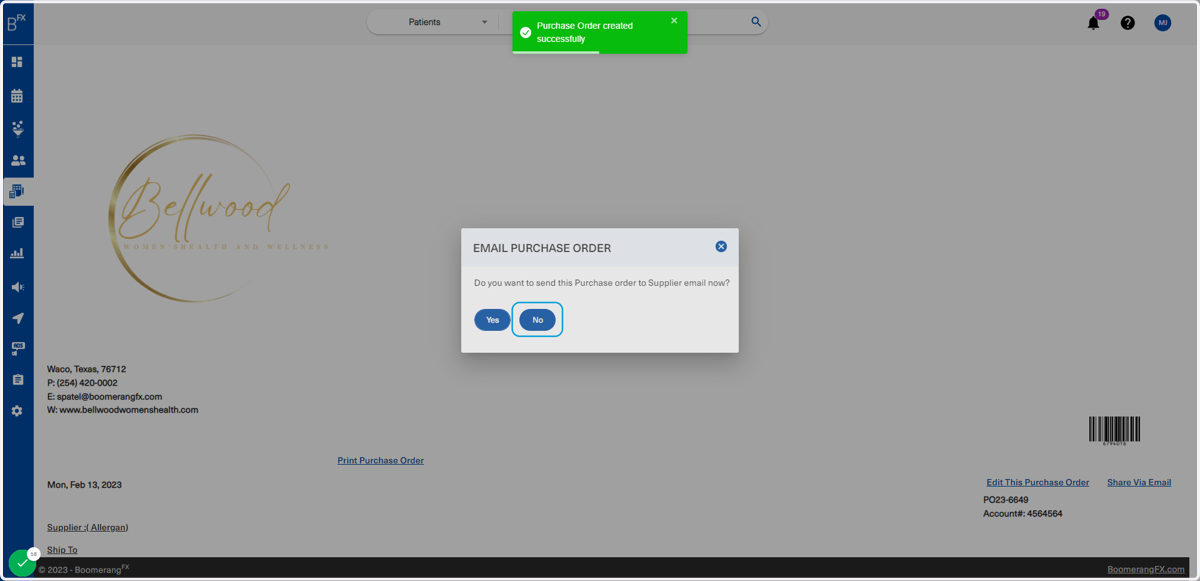Open the BFX logo home icon

point(16,22)
